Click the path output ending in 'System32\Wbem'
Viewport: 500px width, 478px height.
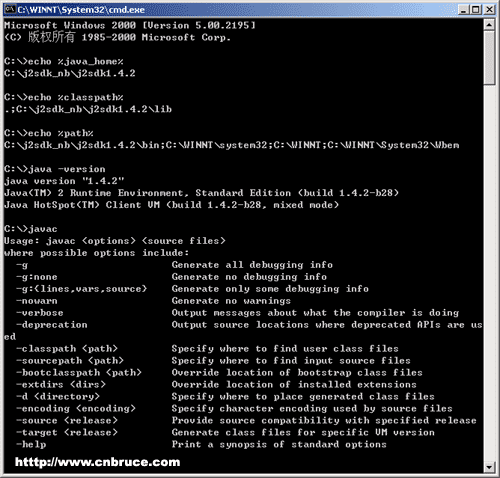pyautogui.click(x=232, y=145)
